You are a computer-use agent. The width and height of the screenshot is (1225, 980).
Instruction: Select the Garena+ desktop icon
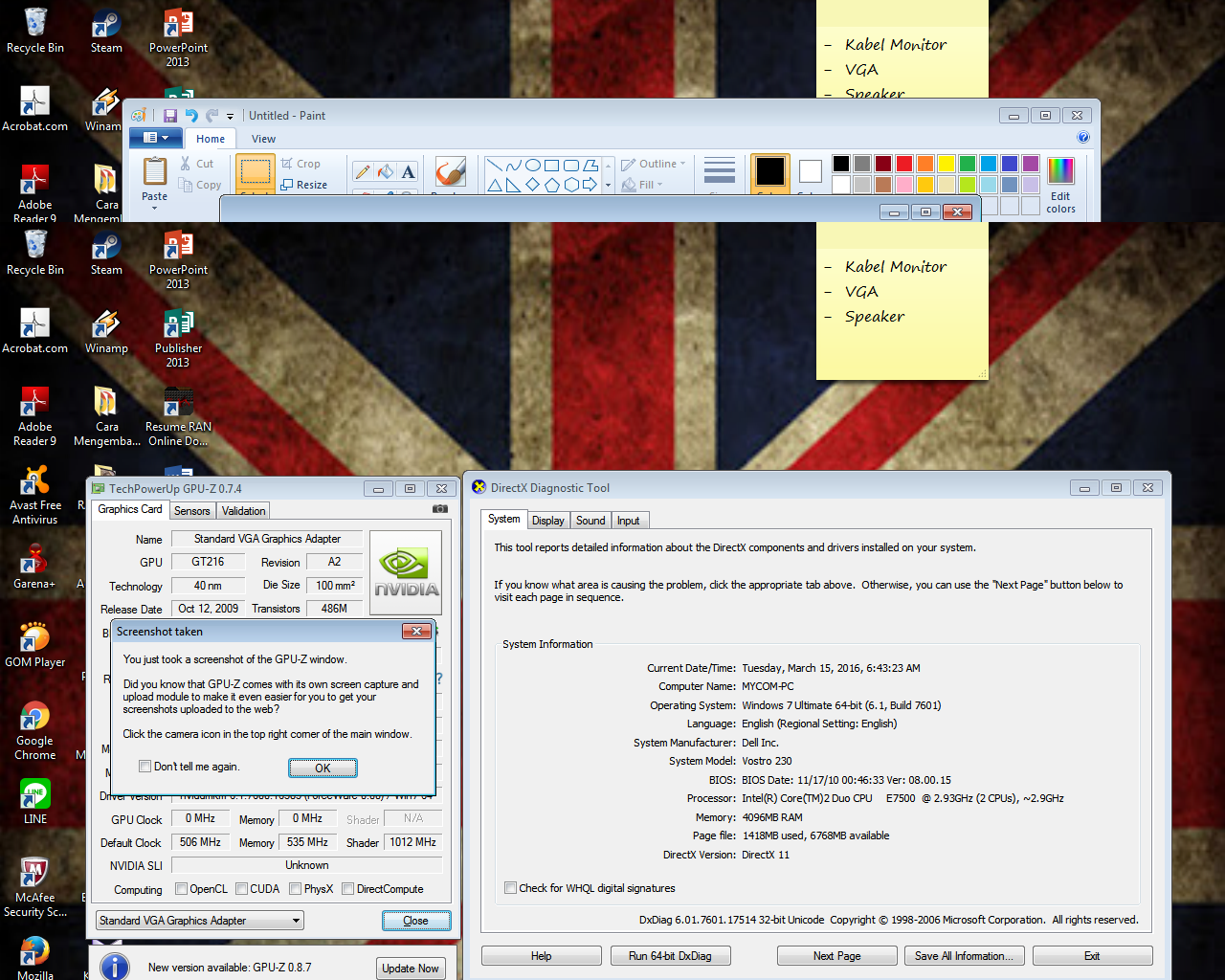[35, 566]
